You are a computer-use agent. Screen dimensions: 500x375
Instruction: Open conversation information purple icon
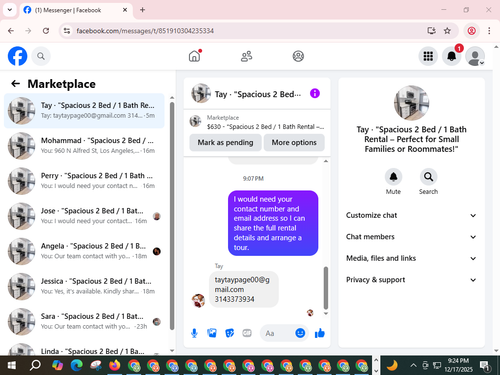[x=315, y=93]
